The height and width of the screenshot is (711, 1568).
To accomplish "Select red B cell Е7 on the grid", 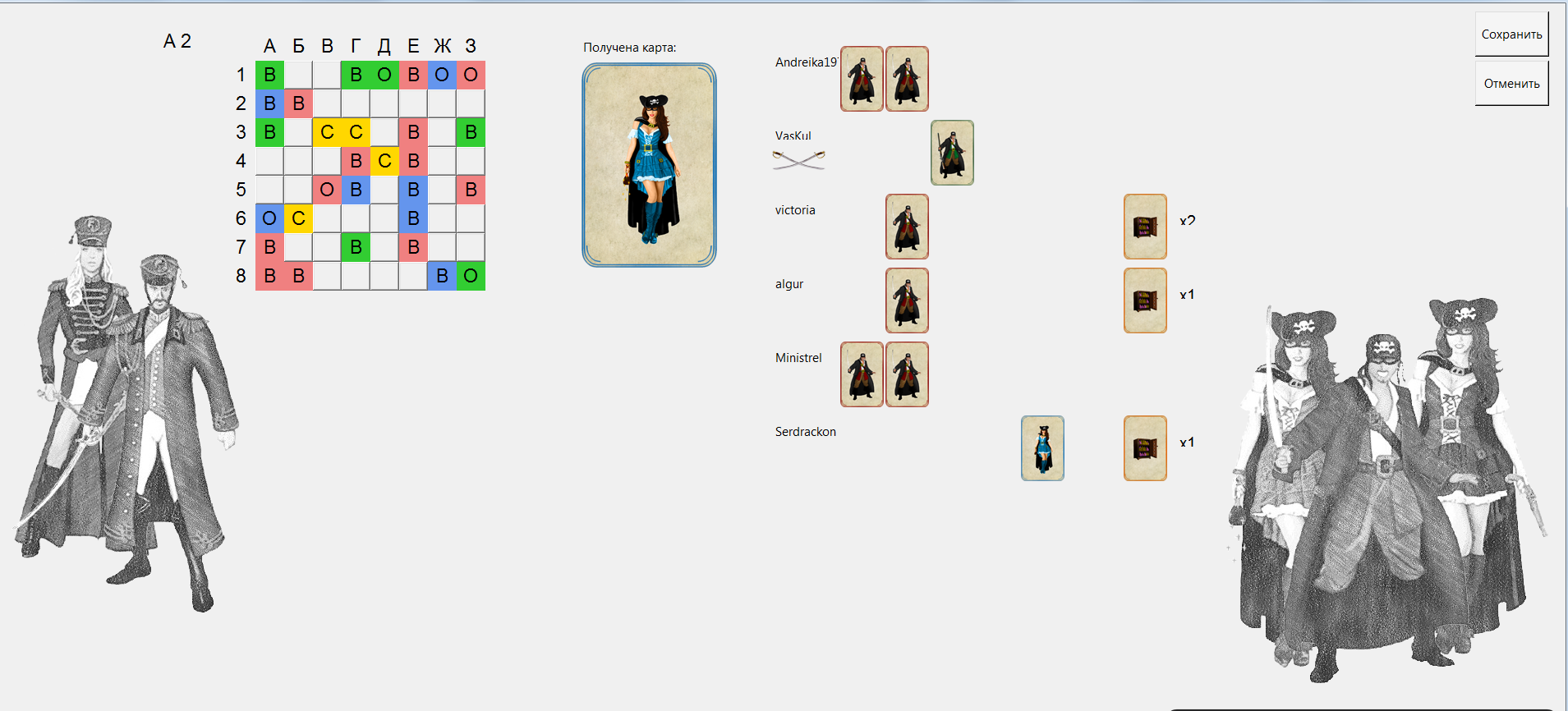I will [413, 247].
